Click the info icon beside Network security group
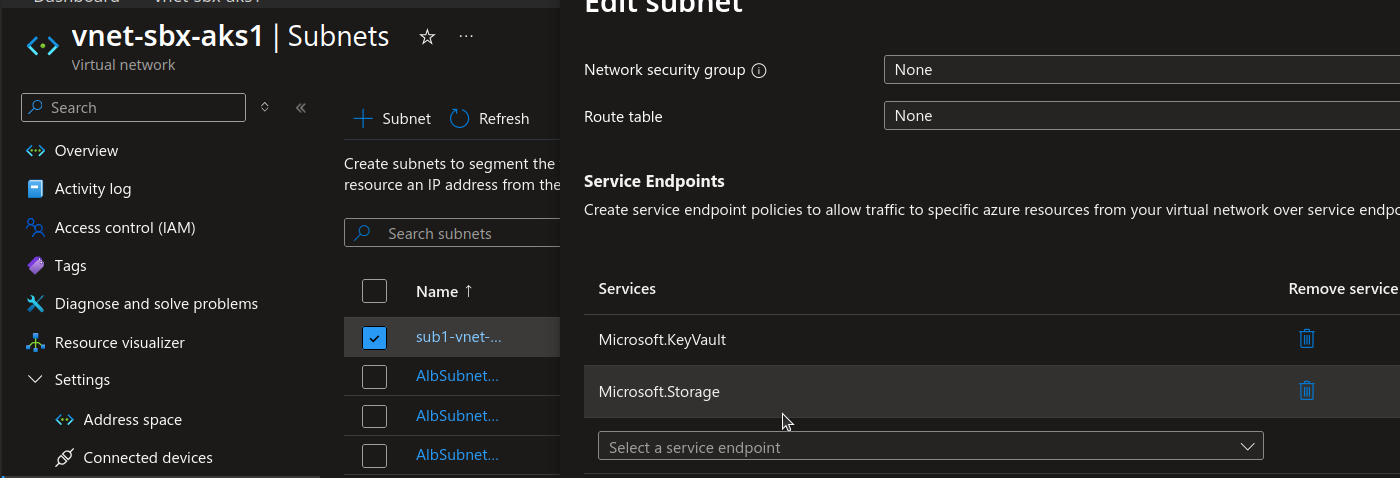The image size is (1400, 478). point(759,71)
